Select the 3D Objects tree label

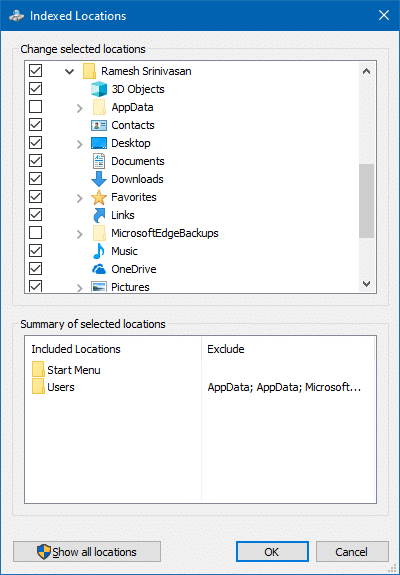tap(138, 89)
